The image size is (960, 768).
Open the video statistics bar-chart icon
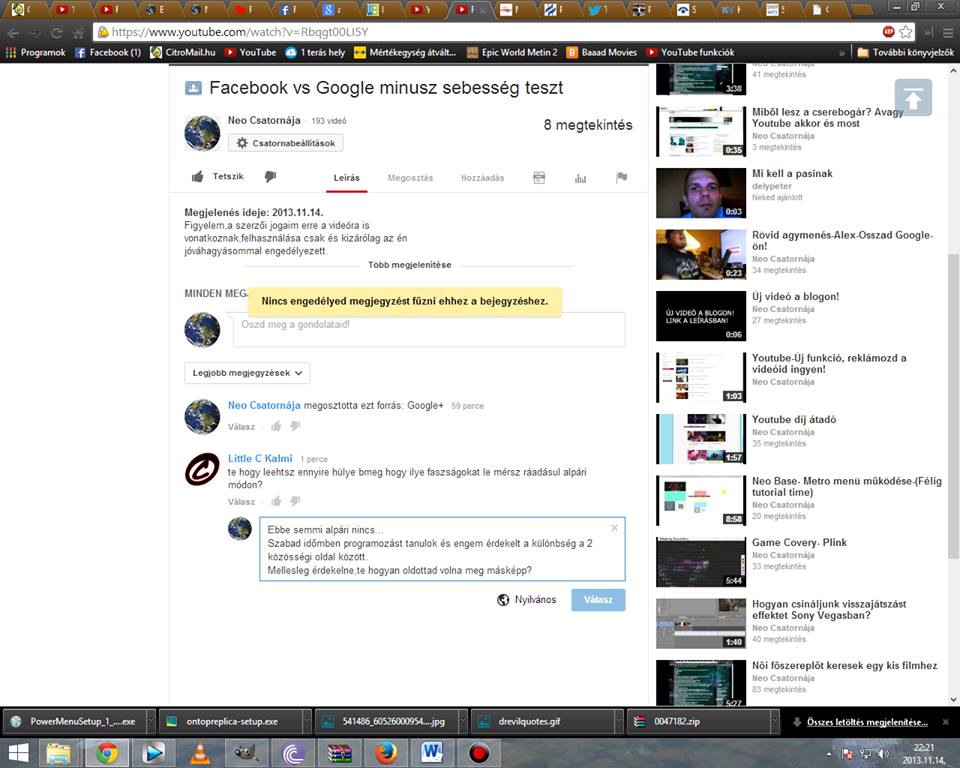point(580,178)
